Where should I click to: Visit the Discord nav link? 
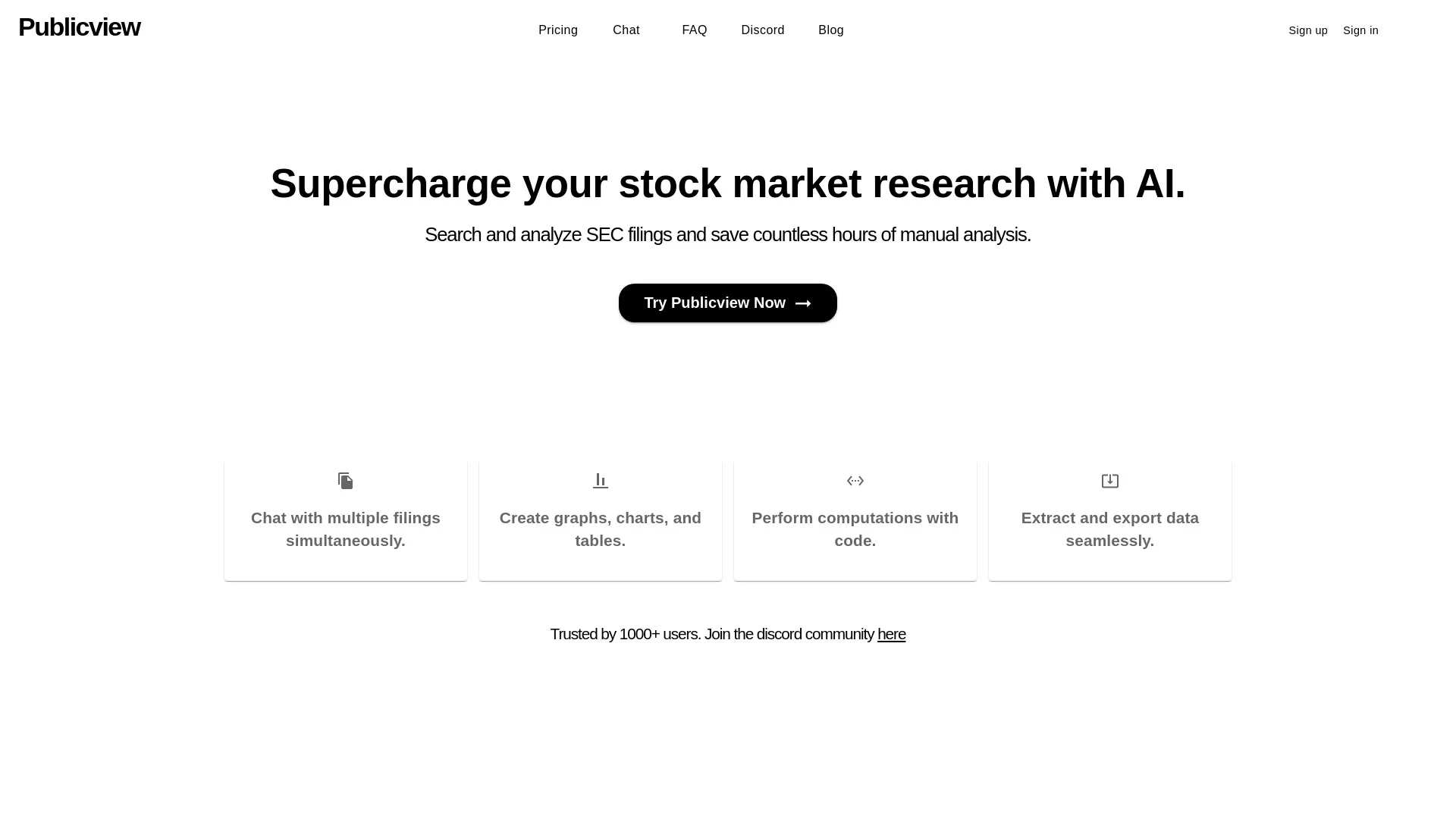762,30
